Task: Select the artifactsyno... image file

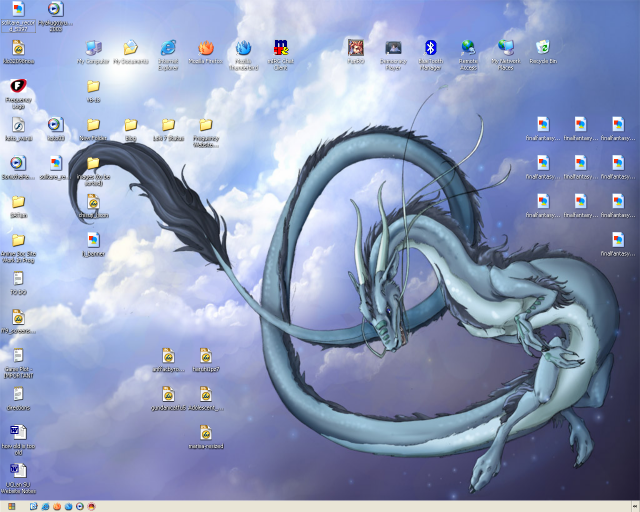Action: [168, 360]
